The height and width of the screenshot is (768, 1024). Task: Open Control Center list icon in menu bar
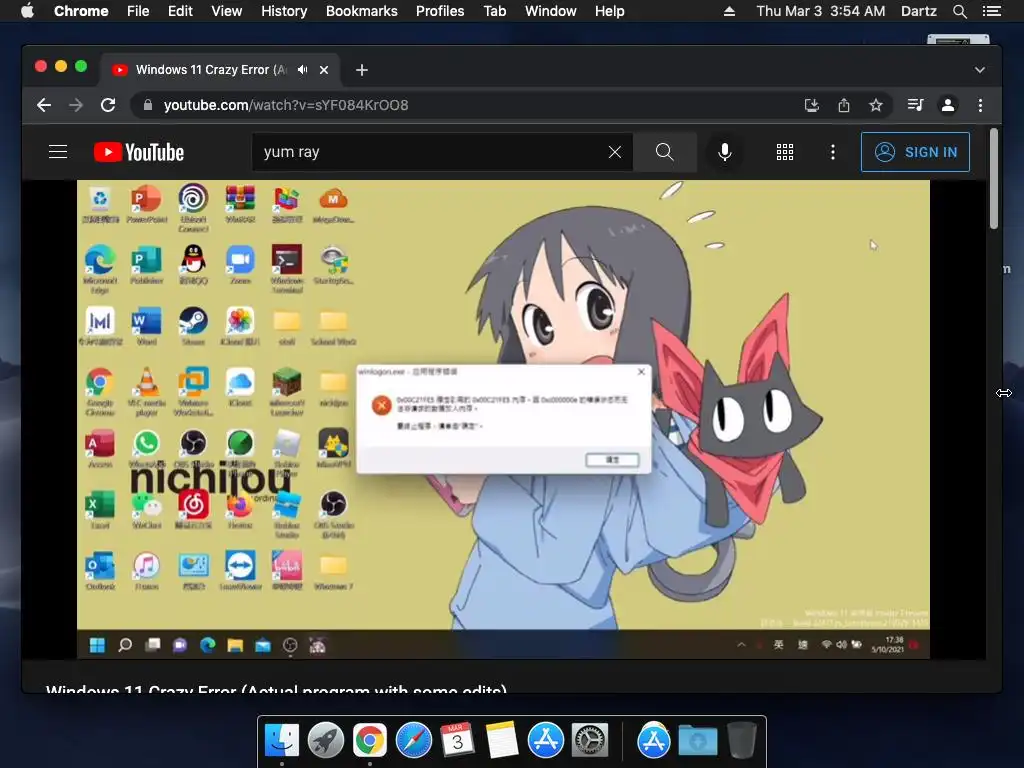point(991,11)
